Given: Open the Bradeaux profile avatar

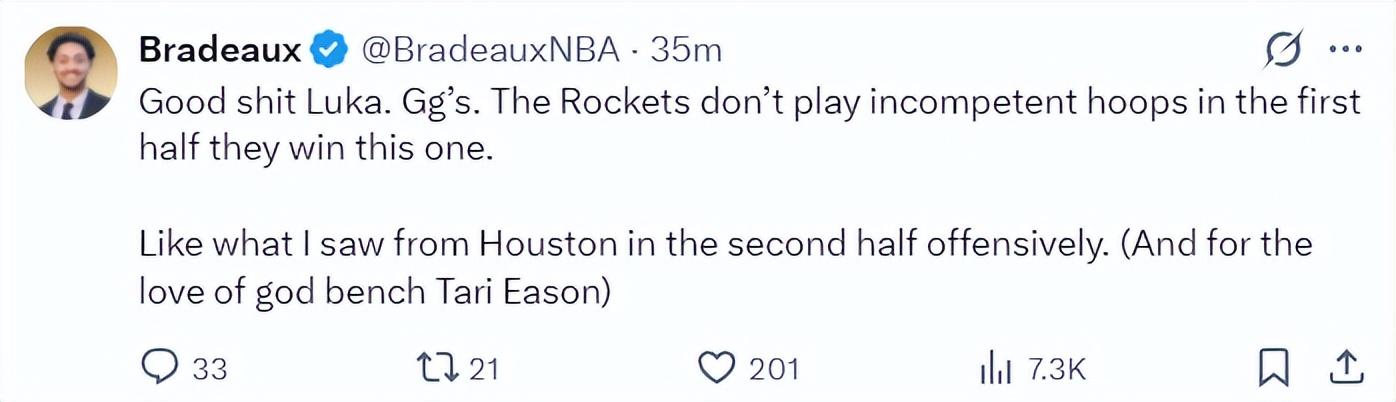Looking at the screenshot, I should 71,72.
